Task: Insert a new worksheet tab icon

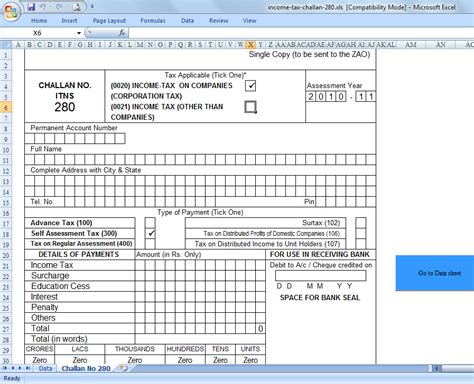Action: click(x=124, y=368)
